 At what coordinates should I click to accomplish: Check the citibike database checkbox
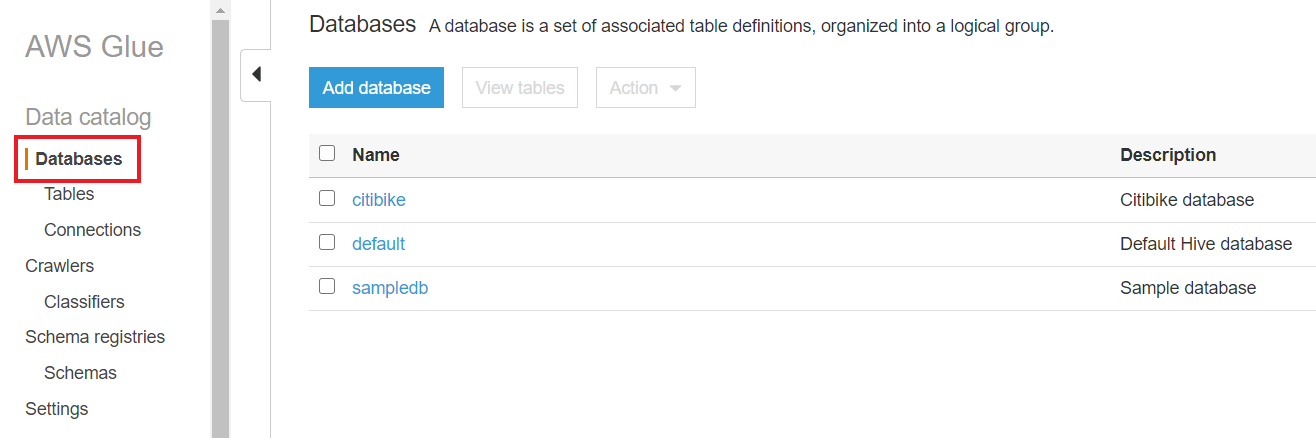coord(327,199)
